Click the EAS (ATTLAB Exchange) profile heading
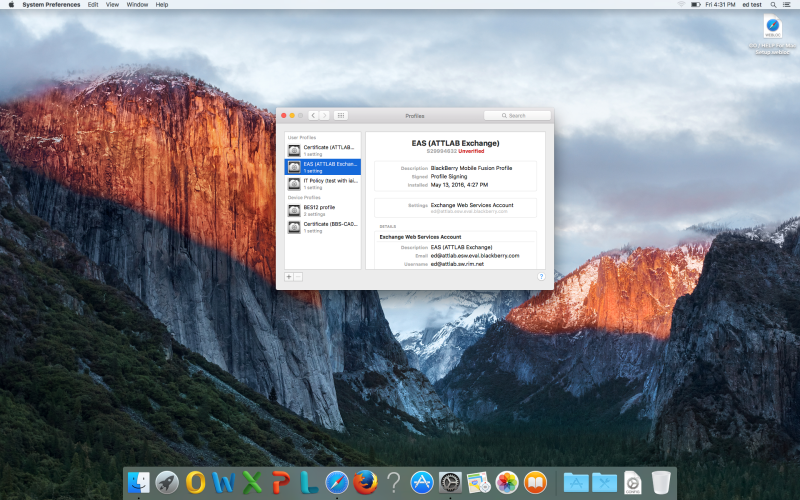Image resolution: width=800 pixels, height=500 pixels. tap(455, 143)
